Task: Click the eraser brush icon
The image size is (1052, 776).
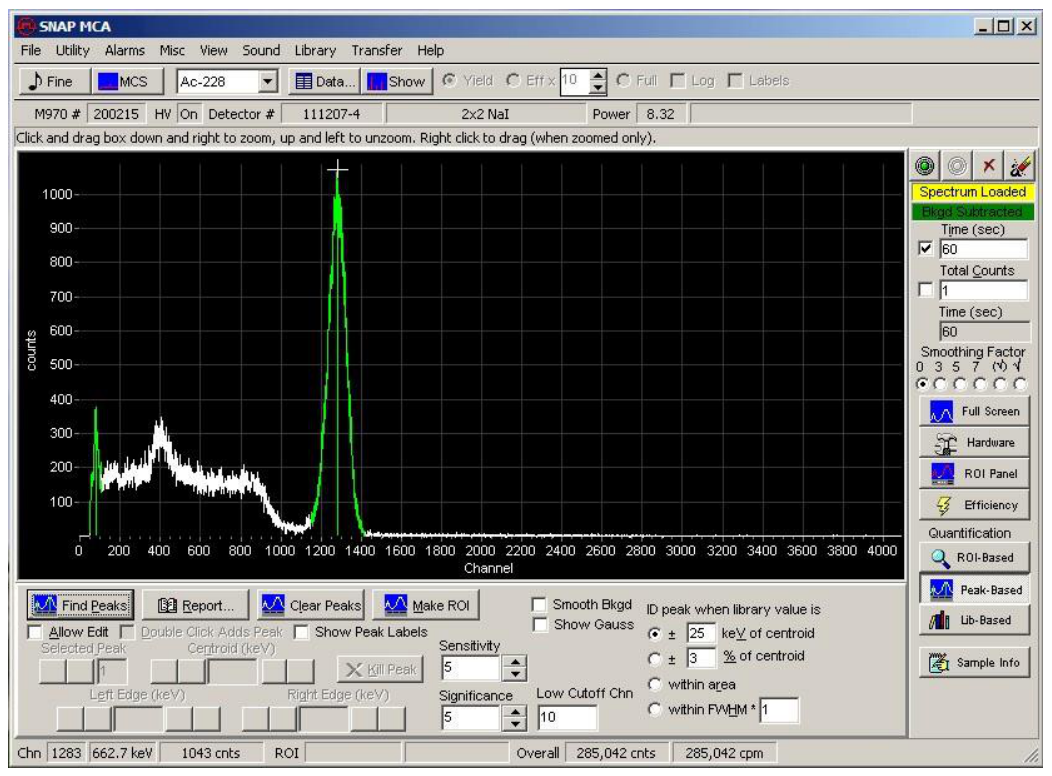Action: [1020, 166]
